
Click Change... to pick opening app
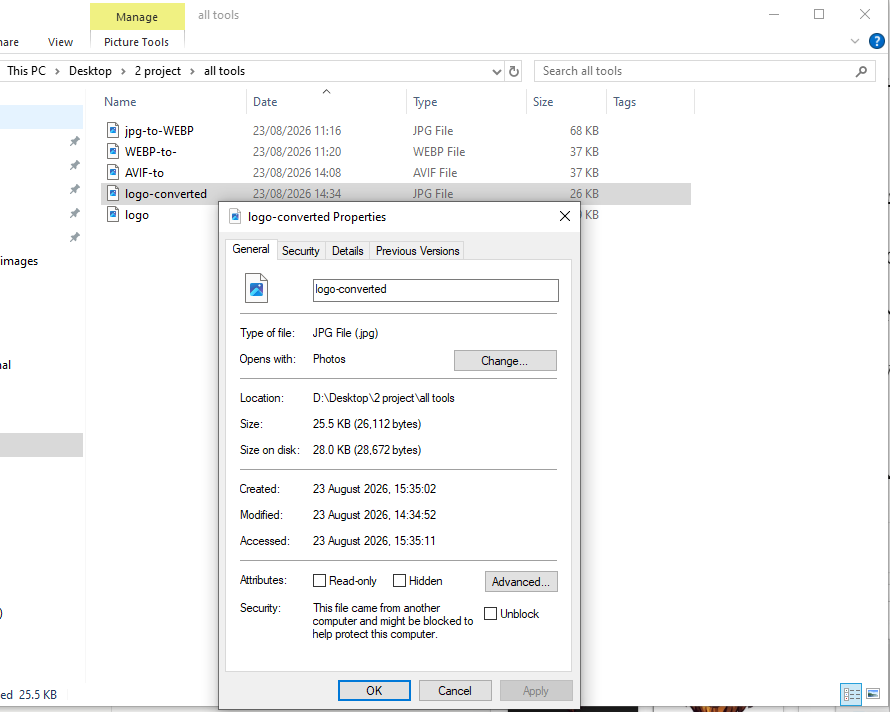(x=505, y=361)
